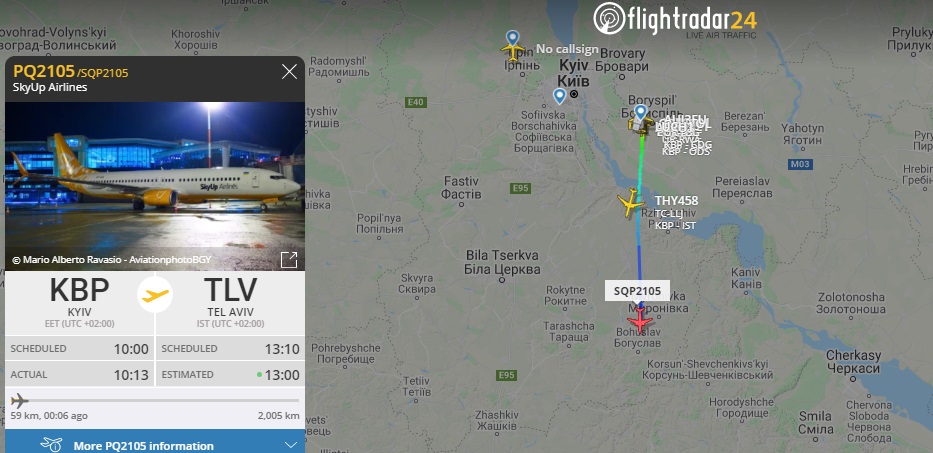Click the SkyUp Airlines airline name
Image resolution: width=933 pixels, height=453 pixels.
[x=50, y=88]
